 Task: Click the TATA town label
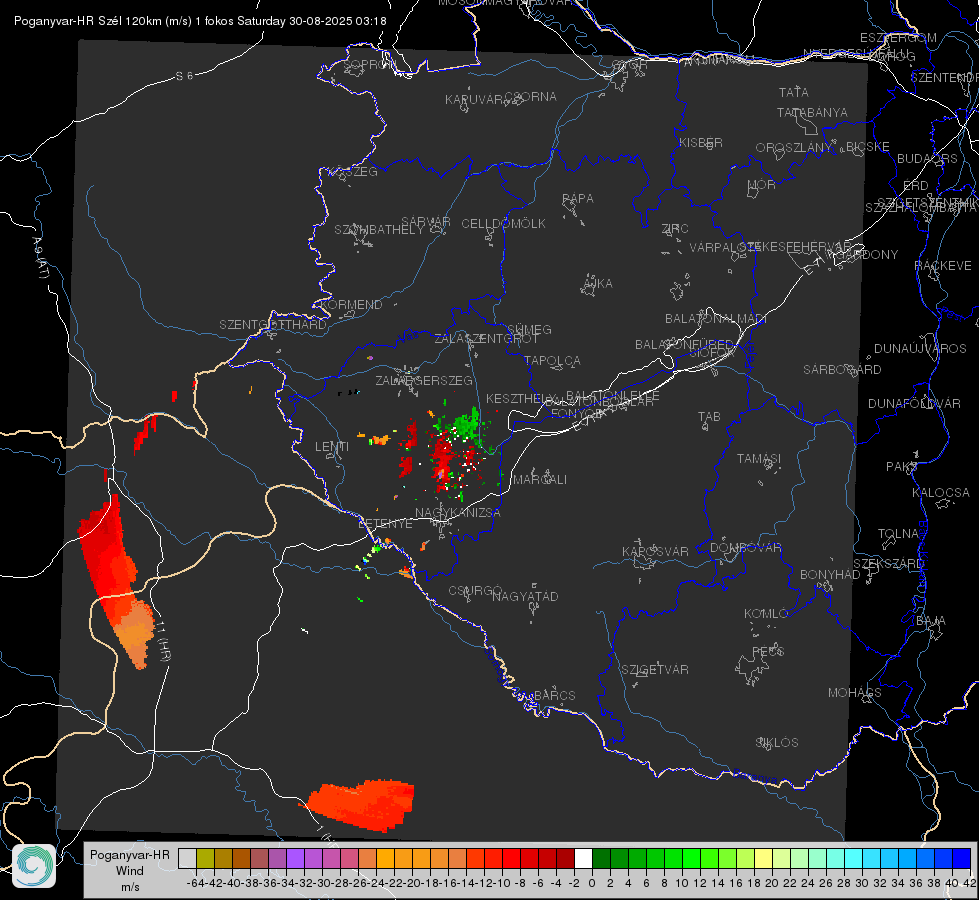point(794,92)
